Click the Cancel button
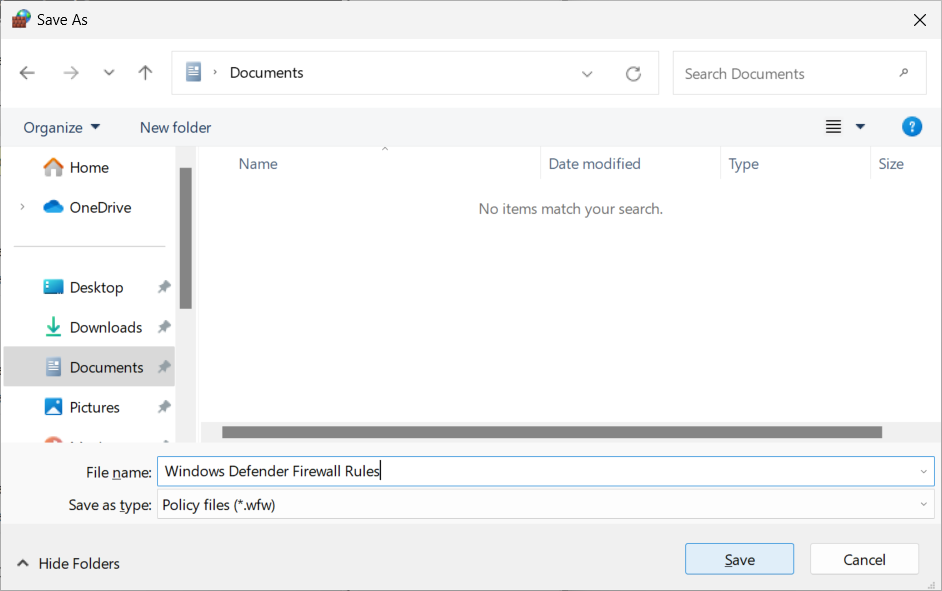The image size is (942, 591). click(864, 559)
